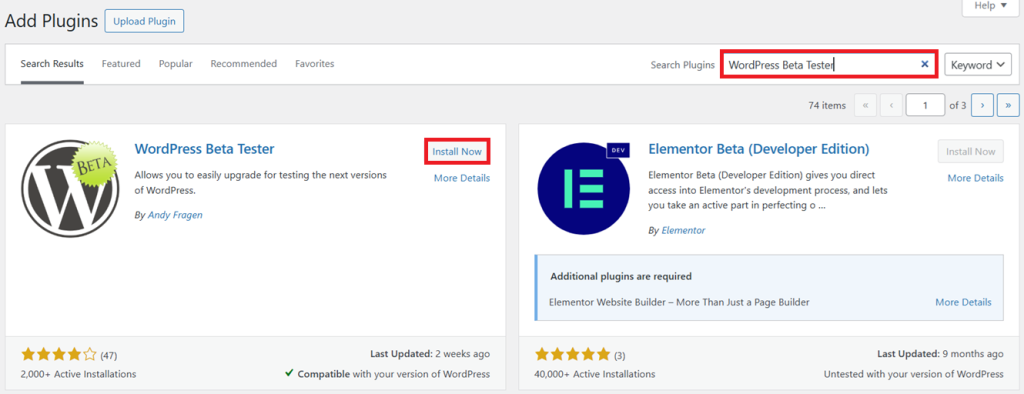Click the 'Elementor Website Builder' required plugin text
Viewport: 1024px width, 394px height.
point(679,303)
